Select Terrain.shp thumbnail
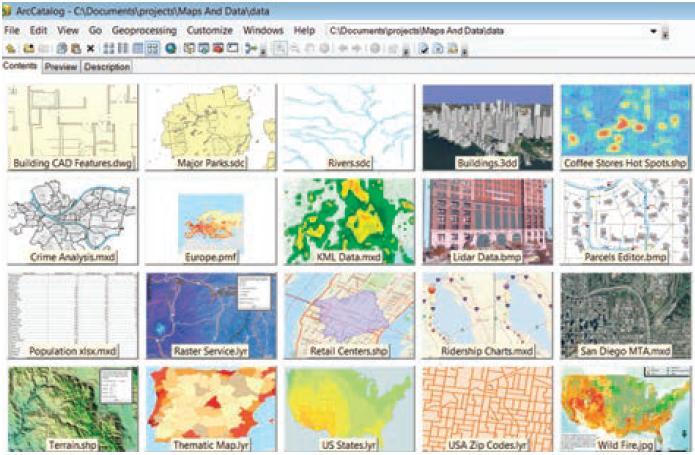The width and height of the screenshot is (695, 455). coord(73,409)
